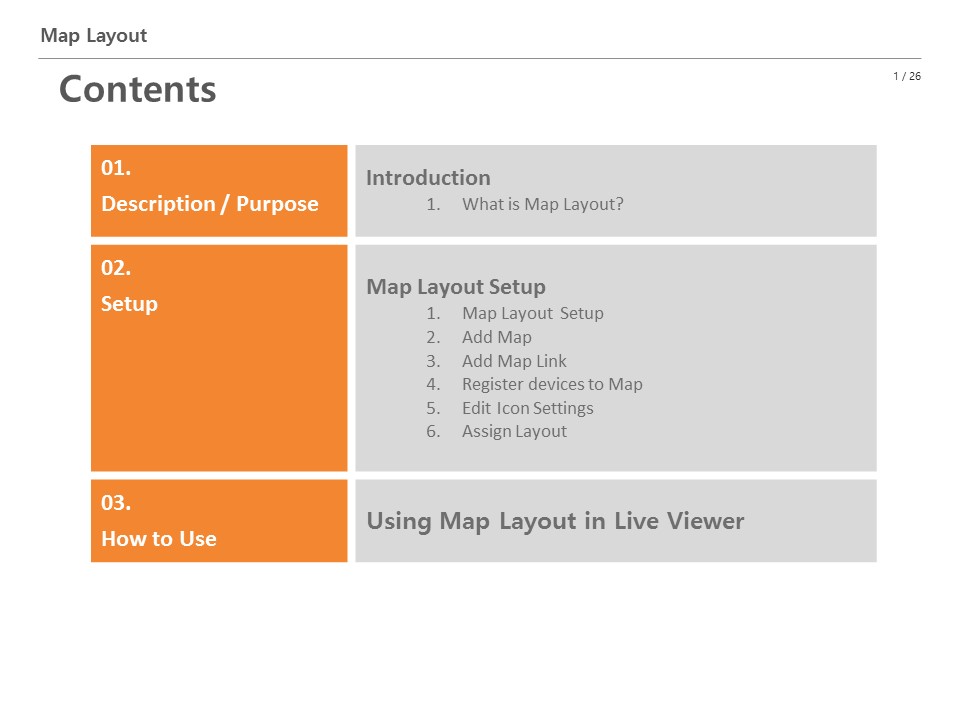Select item 1 'Map Layout Setup'
Screen dimensions: 960x720
532,313
